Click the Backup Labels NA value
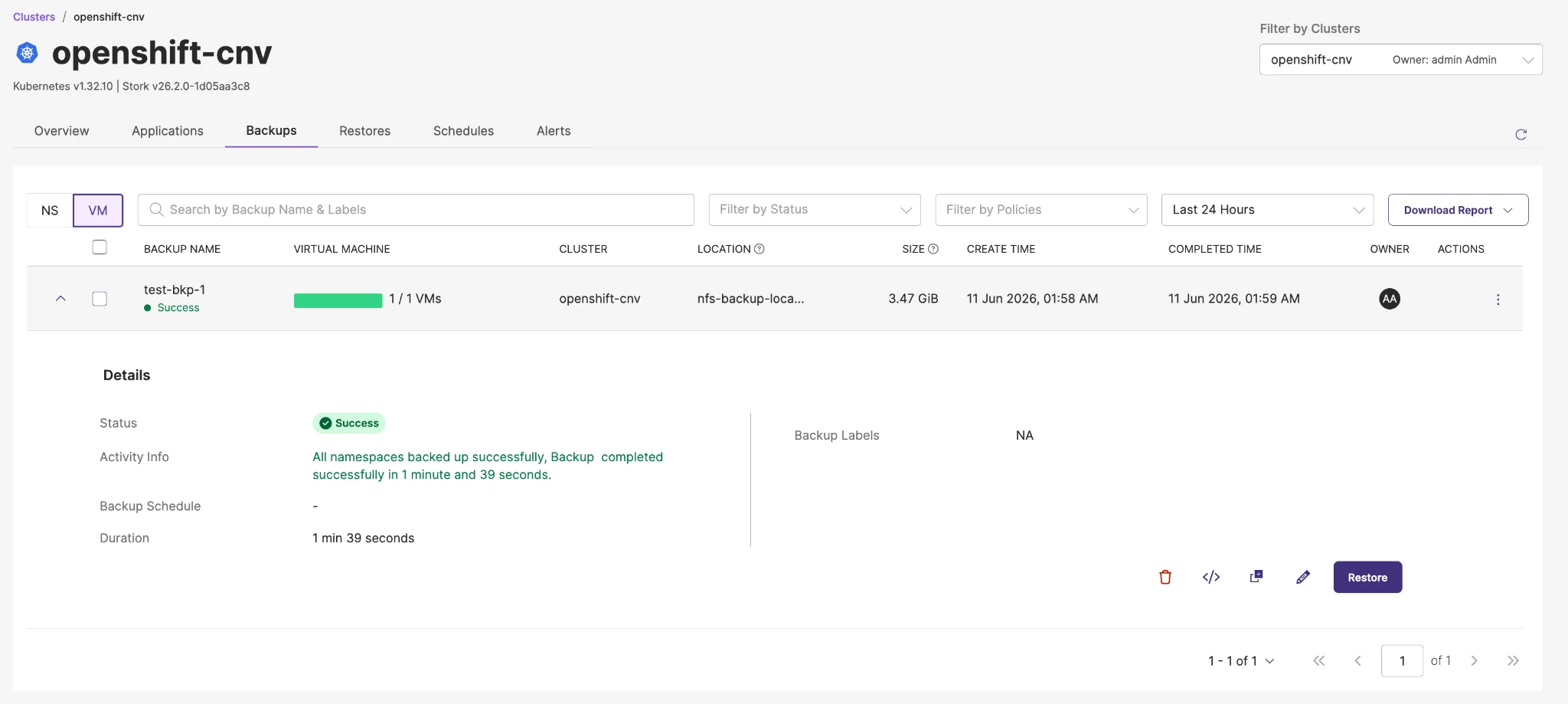 point(1024,435)
